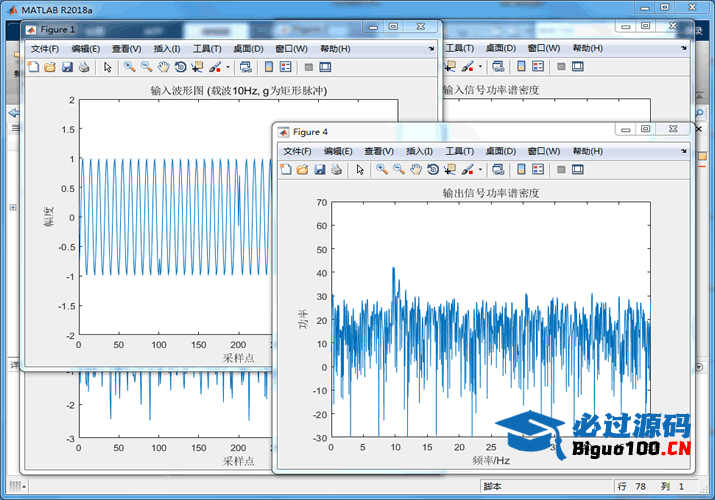Screen dimensions: 715x500
Task: Open file icon in Figure 4 toolbar
Action: 302,170
